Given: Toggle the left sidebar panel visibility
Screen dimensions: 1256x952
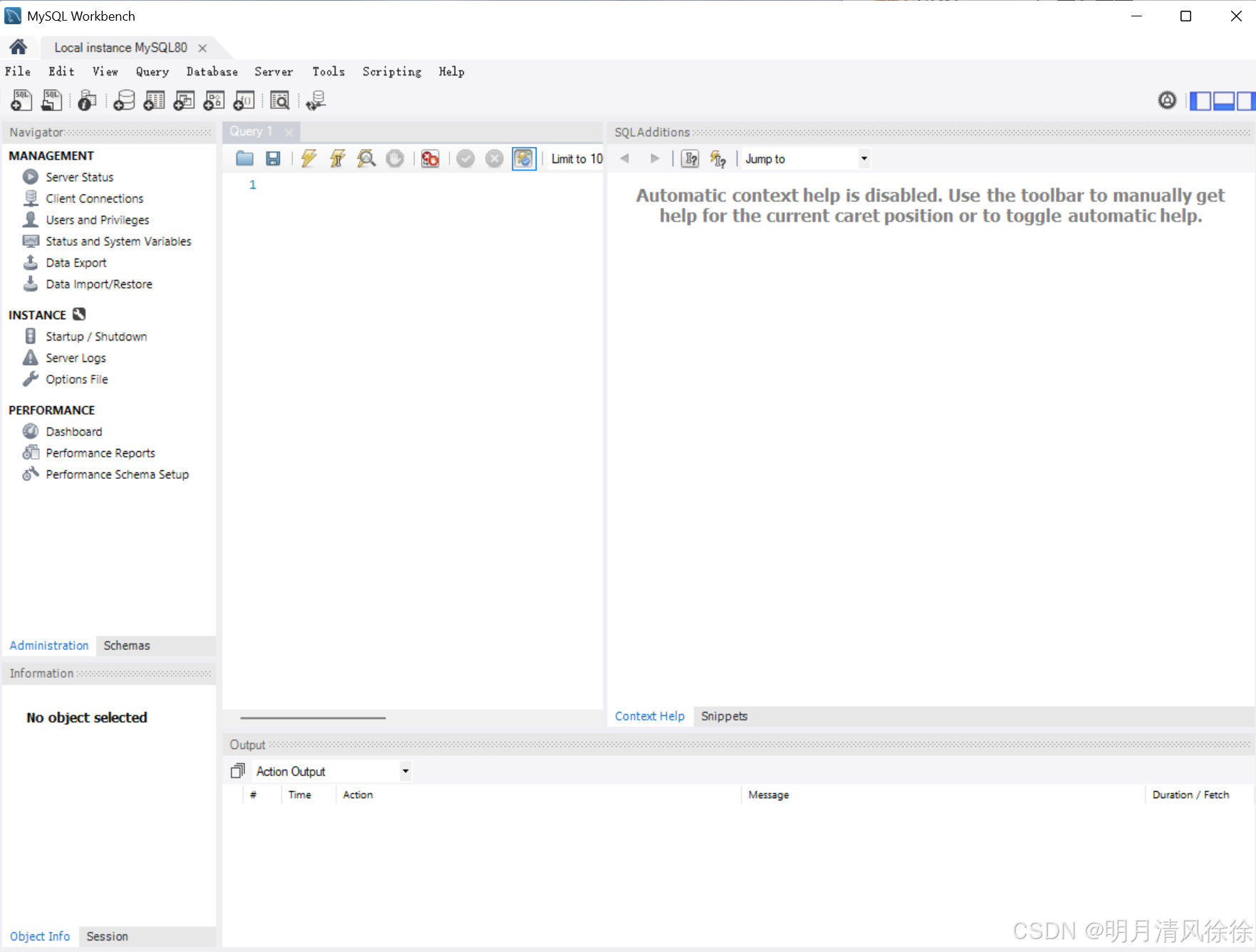Looking at the screenshot, I should click(1200, 101).
